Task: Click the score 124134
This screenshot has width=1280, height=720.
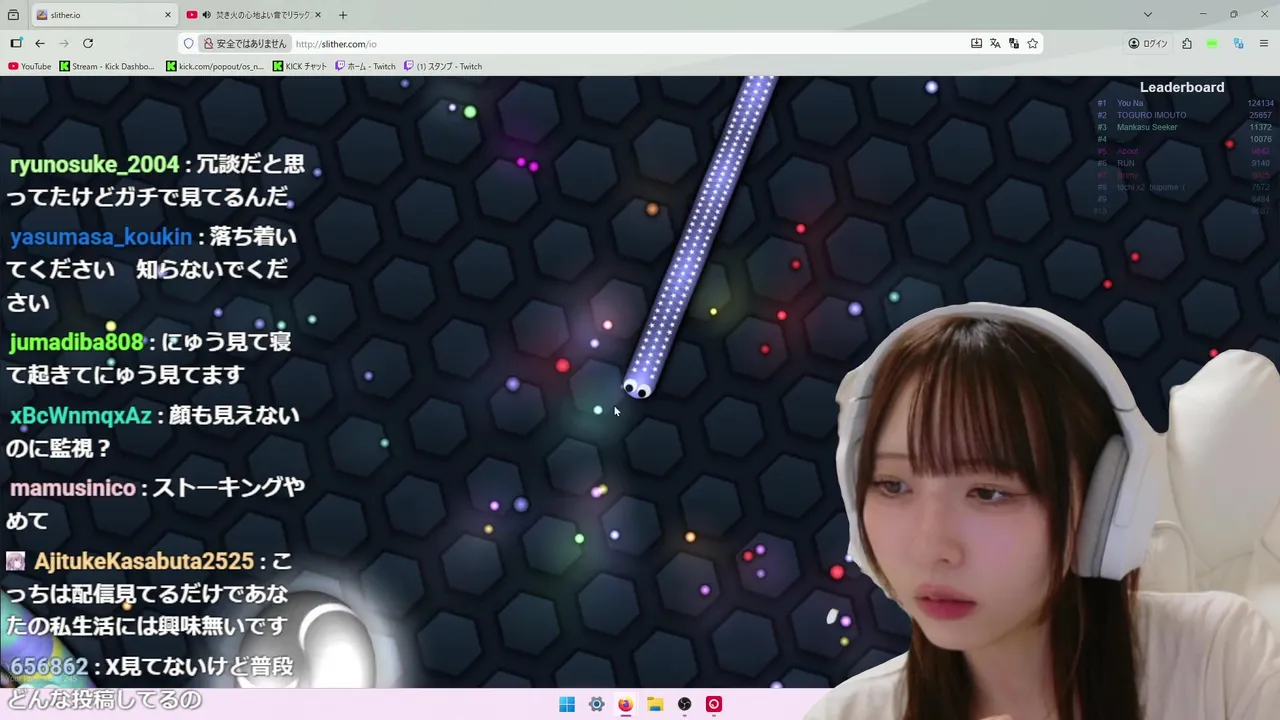Action: 1260,103
